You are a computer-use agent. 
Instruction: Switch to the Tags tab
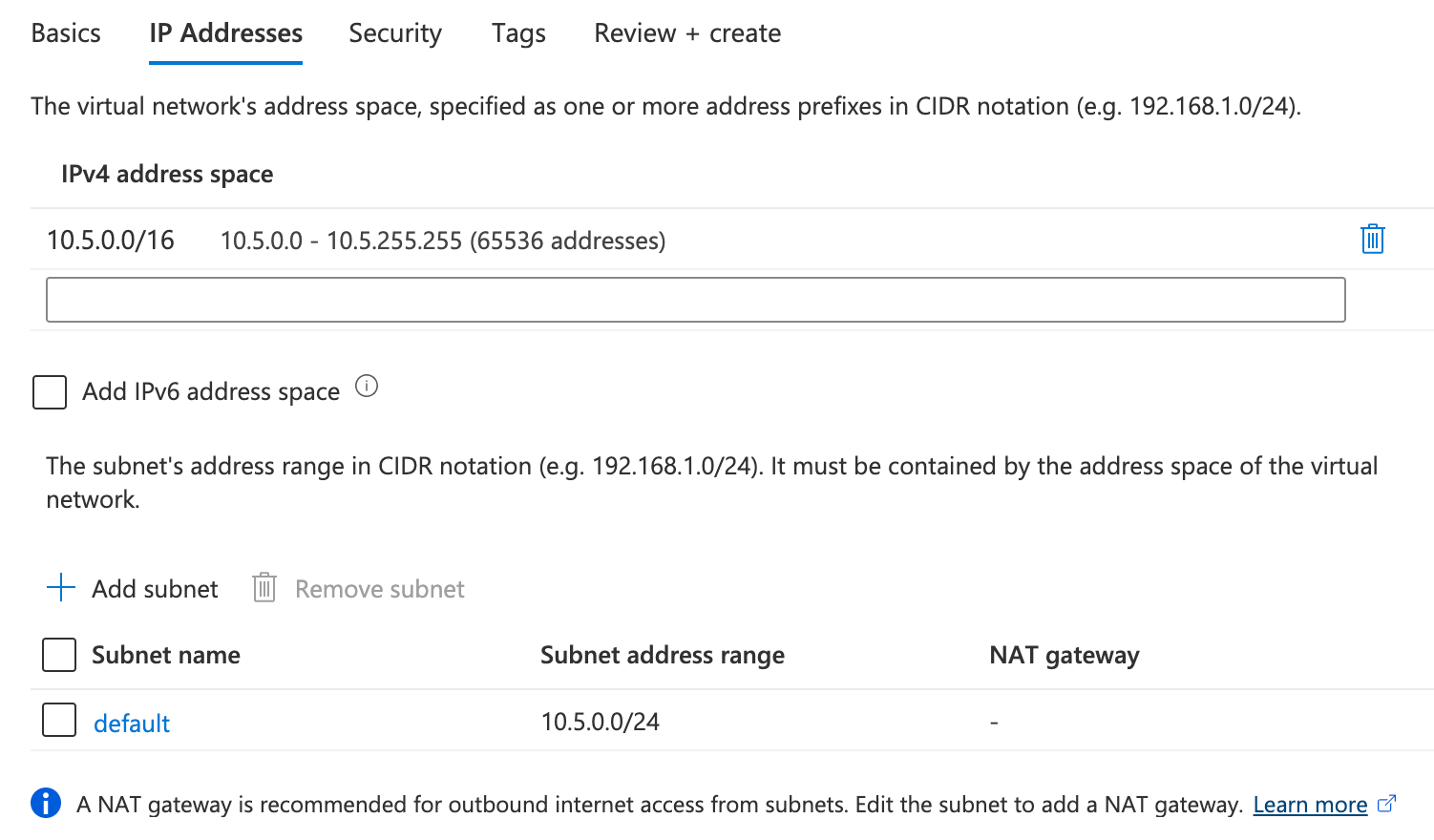[x=517, y=32]
